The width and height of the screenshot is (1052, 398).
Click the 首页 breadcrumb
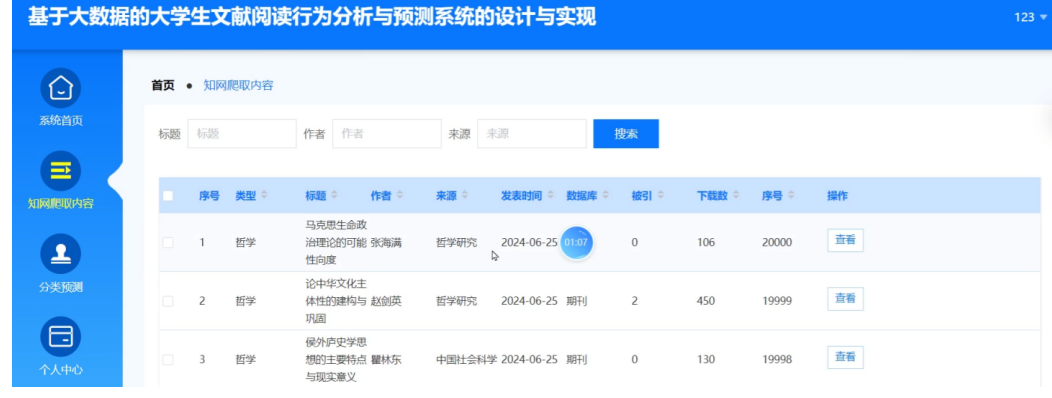click(x=163, y=85)
